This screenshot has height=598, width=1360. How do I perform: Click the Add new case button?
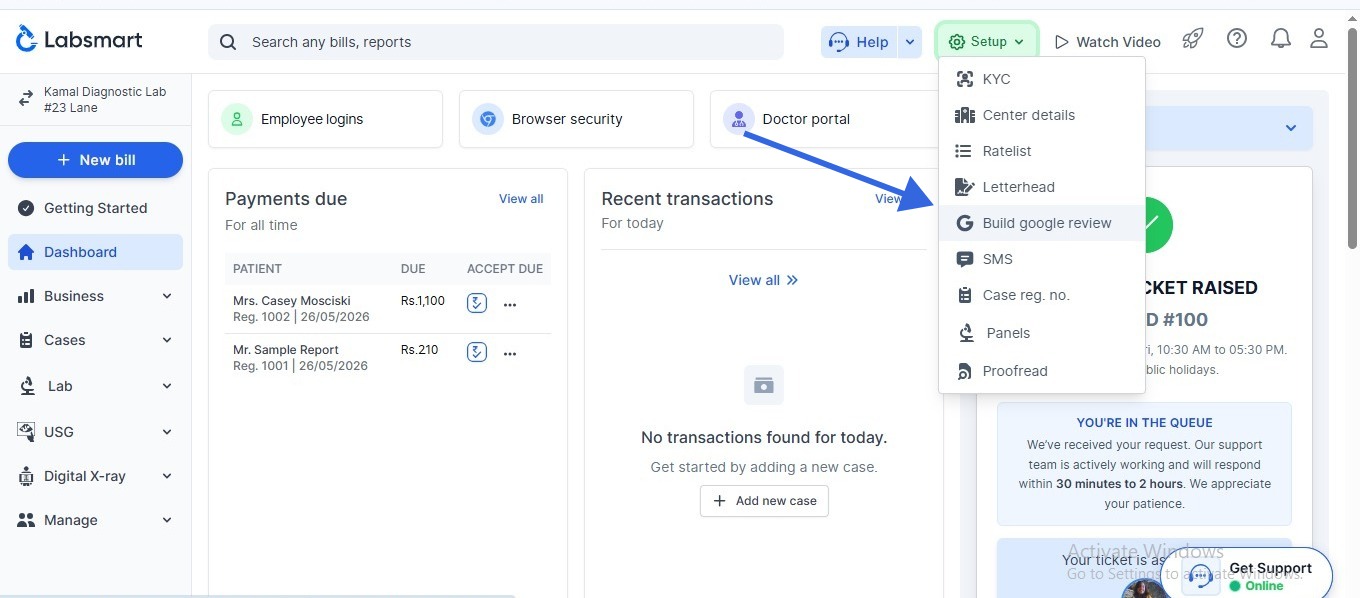pyautogui.click(x=764, y=501)
